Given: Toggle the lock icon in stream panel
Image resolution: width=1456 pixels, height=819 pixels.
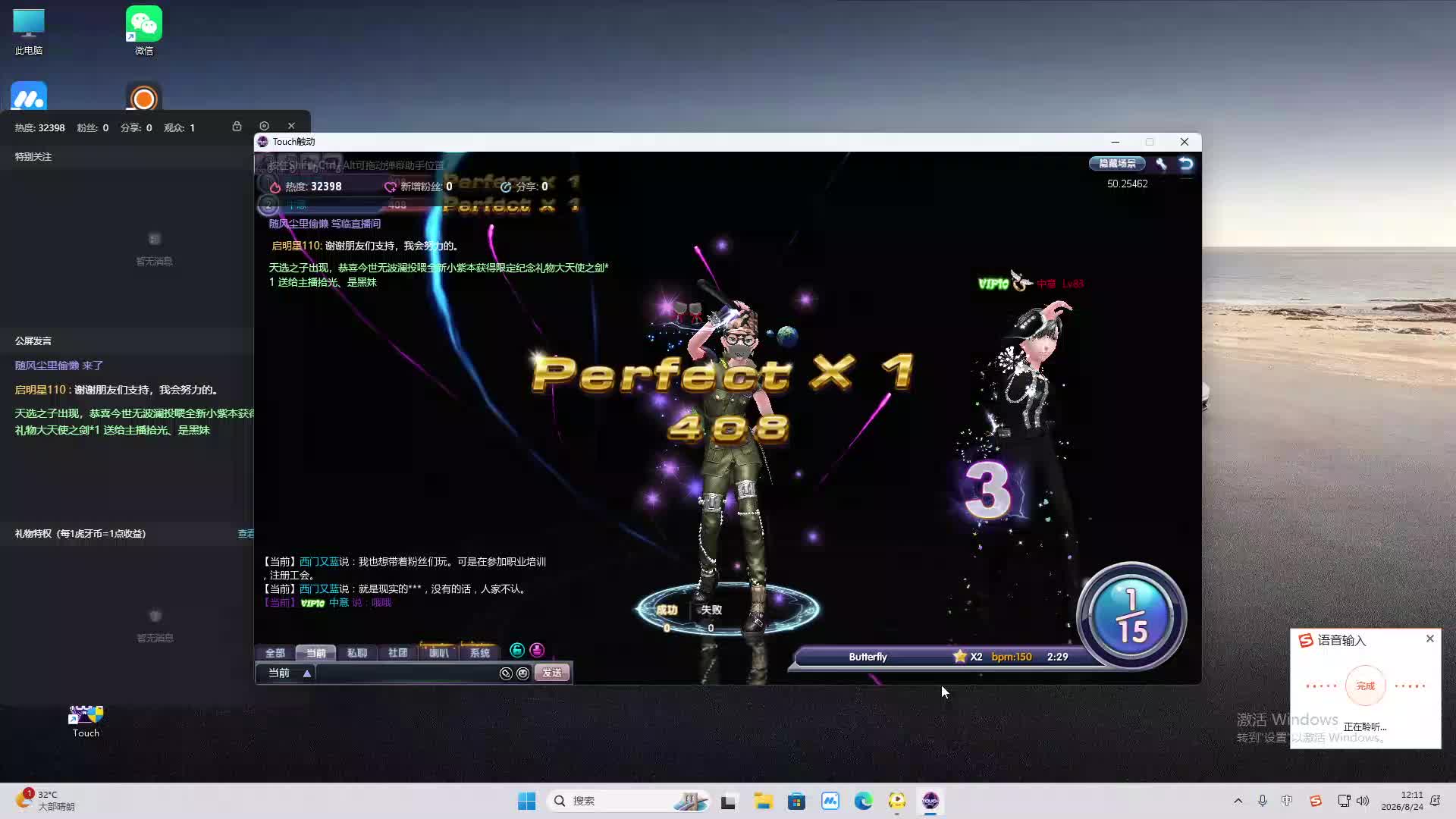Looking at the screenshot, I should click(237, 126).
